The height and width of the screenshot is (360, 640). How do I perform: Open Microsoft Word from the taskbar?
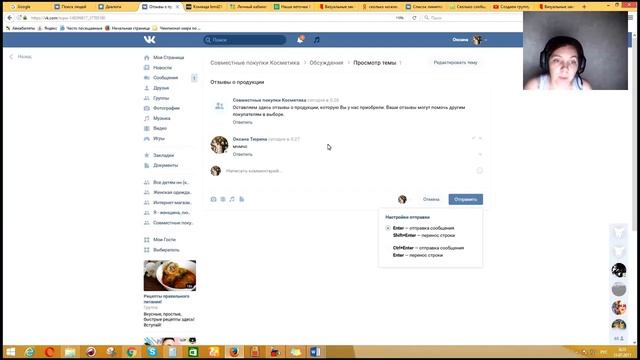[315, 352]
